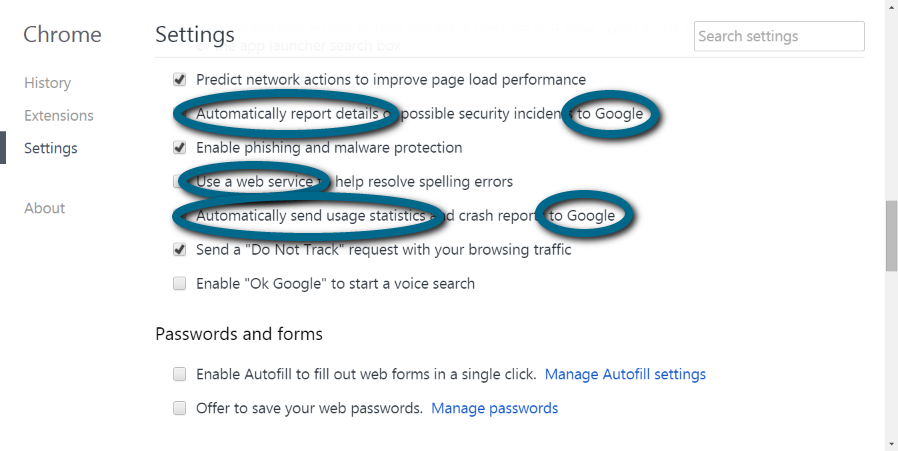The width and height of the screenshot is (898, 451).
Task: Click the Manage passwords link
Action: [x=494, y=408]
